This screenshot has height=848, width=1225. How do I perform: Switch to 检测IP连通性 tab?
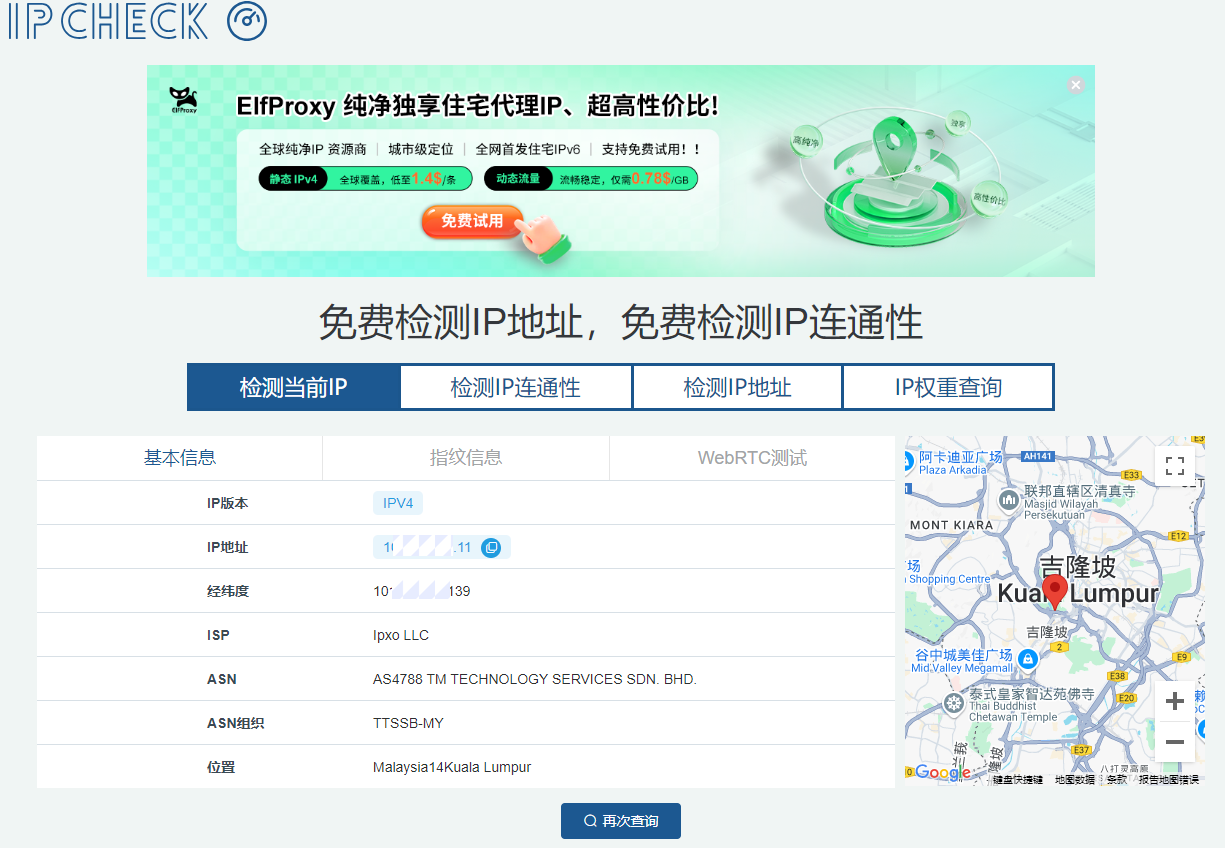516,387
